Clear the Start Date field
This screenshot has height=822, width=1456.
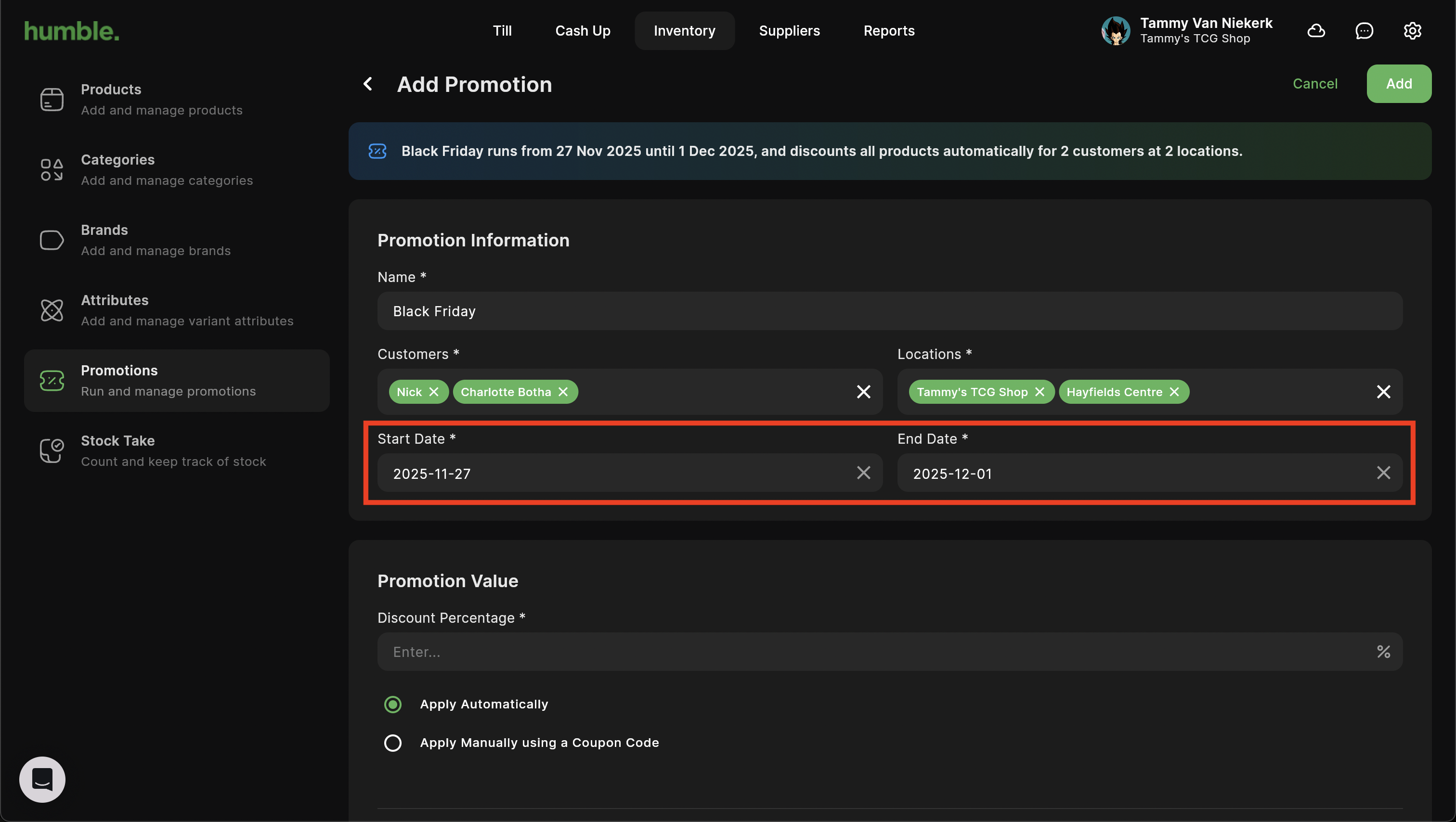[x=863, y=473]
